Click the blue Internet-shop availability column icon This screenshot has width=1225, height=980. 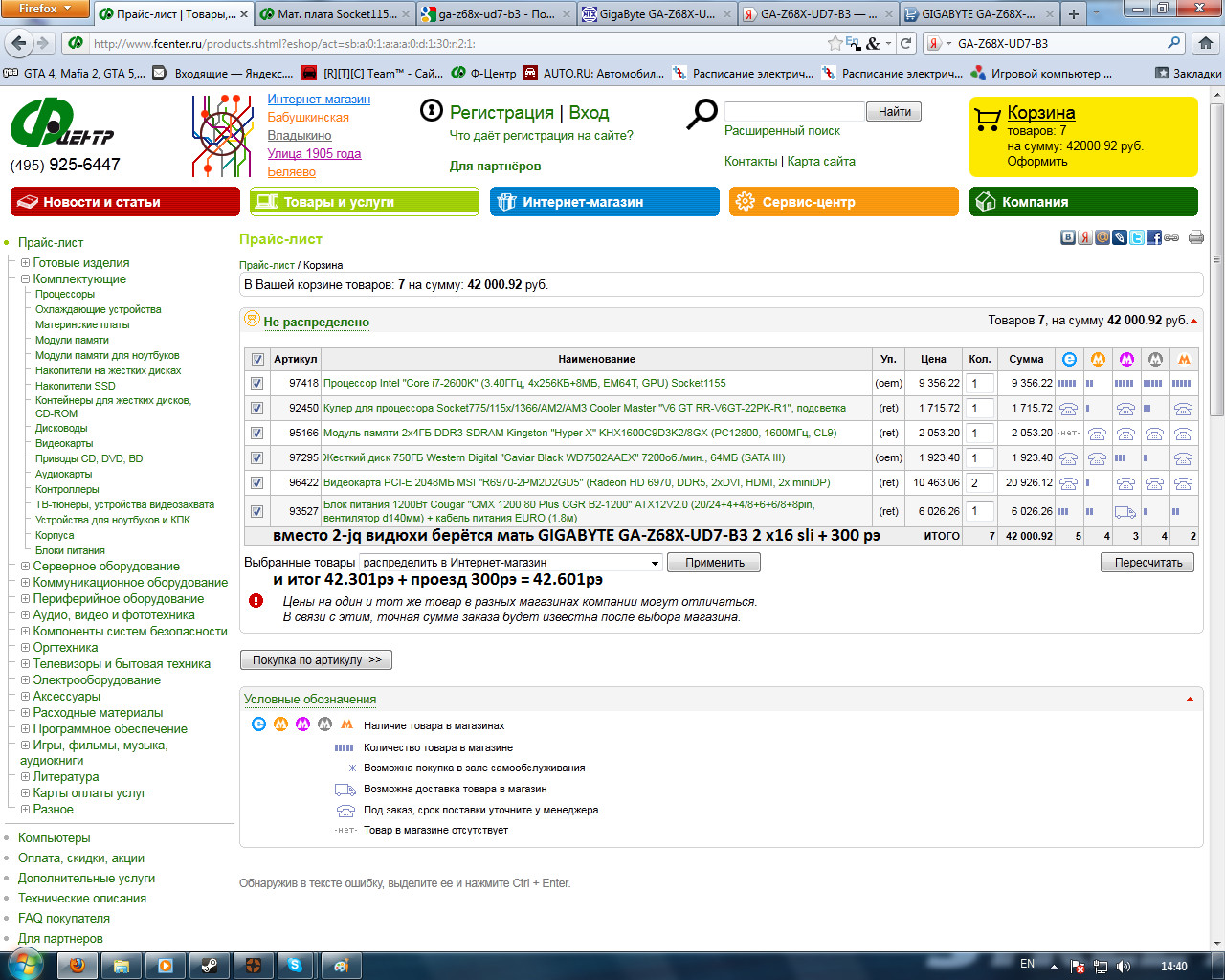tap(1069, 359)
